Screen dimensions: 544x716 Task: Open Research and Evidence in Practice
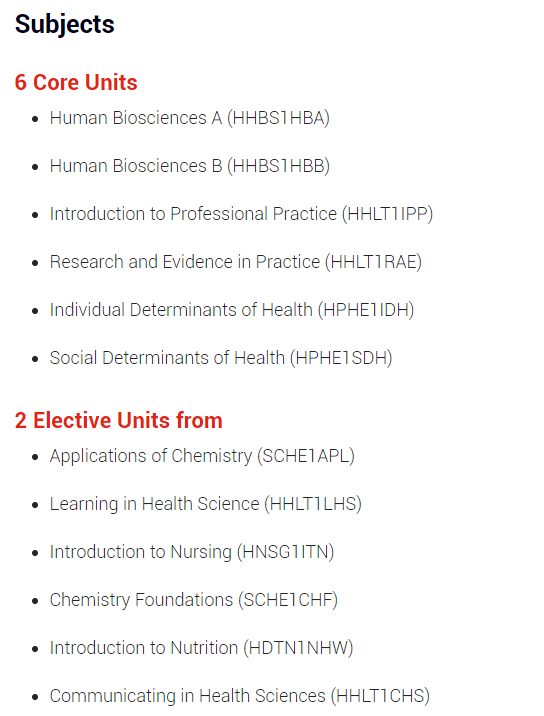[236, 262]
